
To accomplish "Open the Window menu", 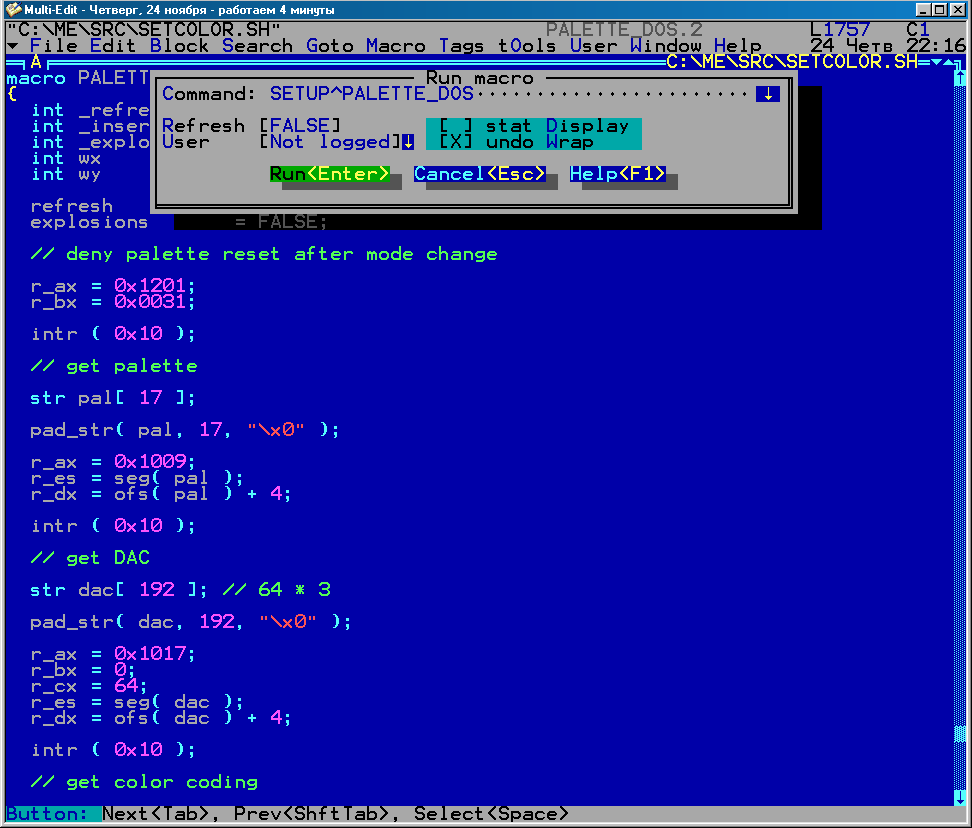I will pos(665,46).
